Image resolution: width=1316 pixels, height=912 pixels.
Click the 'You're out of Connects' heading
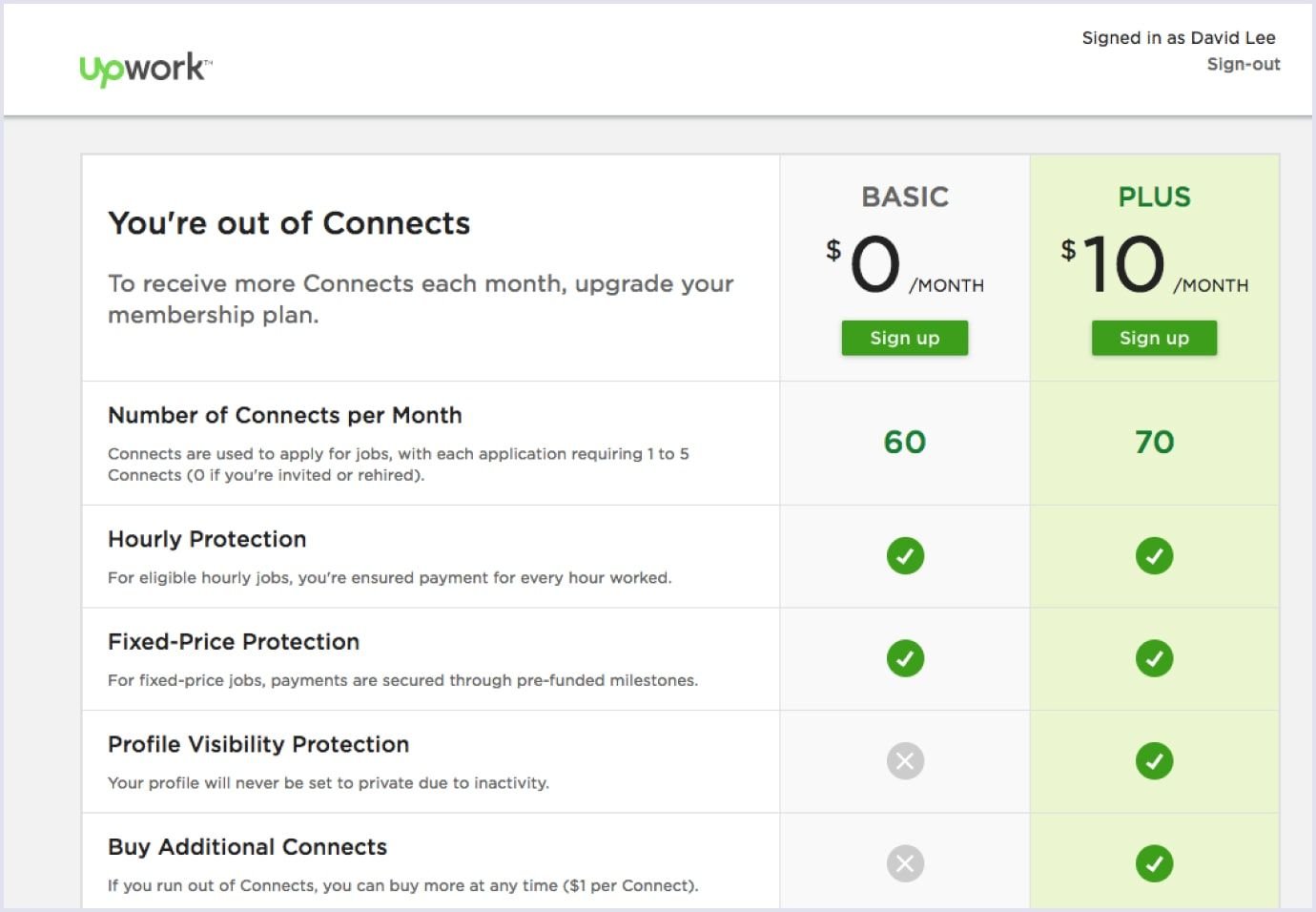pyautogui.click(x=289, y=223)
